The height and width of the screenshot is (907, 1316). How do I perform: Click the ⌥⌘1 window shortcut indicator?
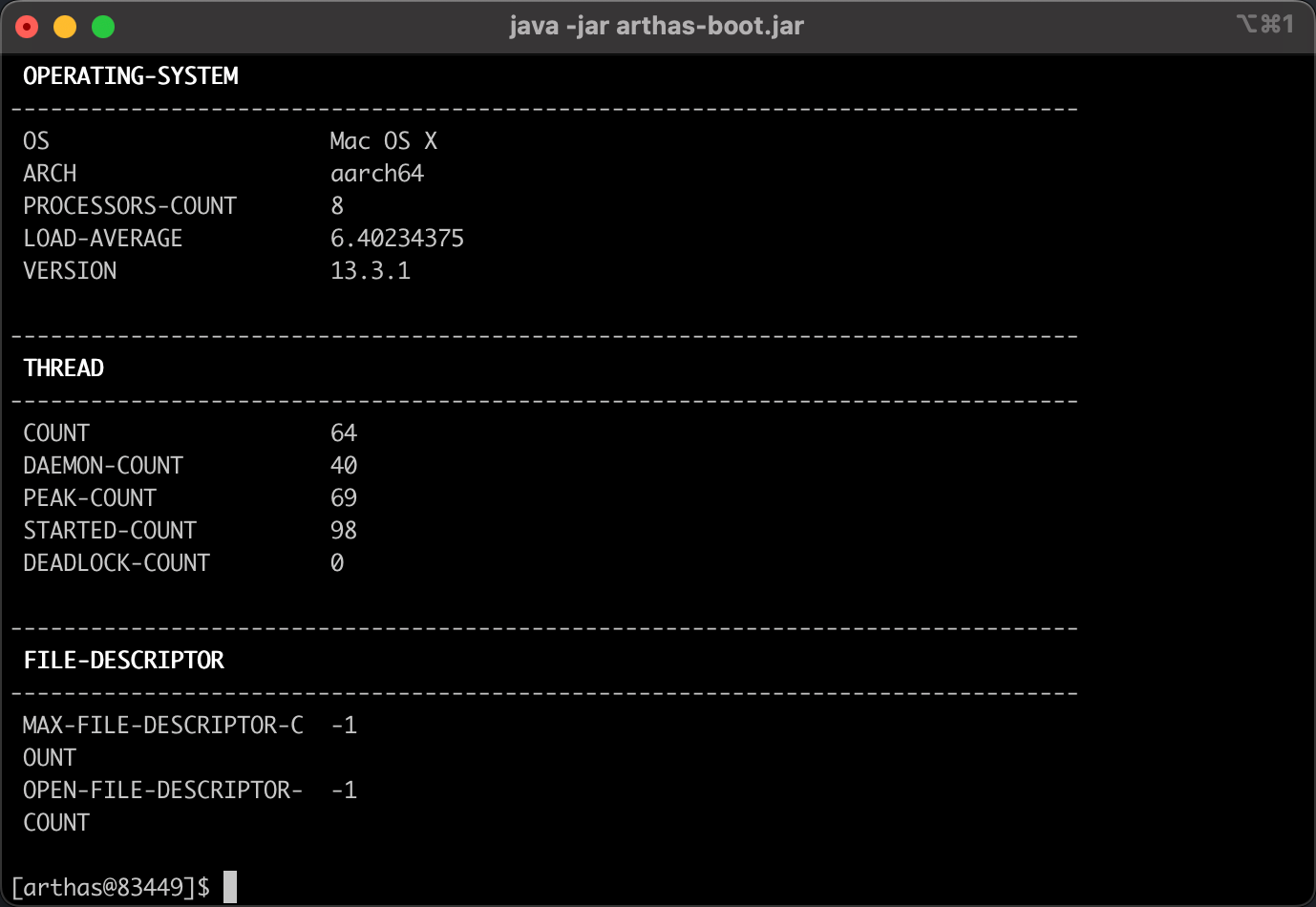[x=1264, y=24]
